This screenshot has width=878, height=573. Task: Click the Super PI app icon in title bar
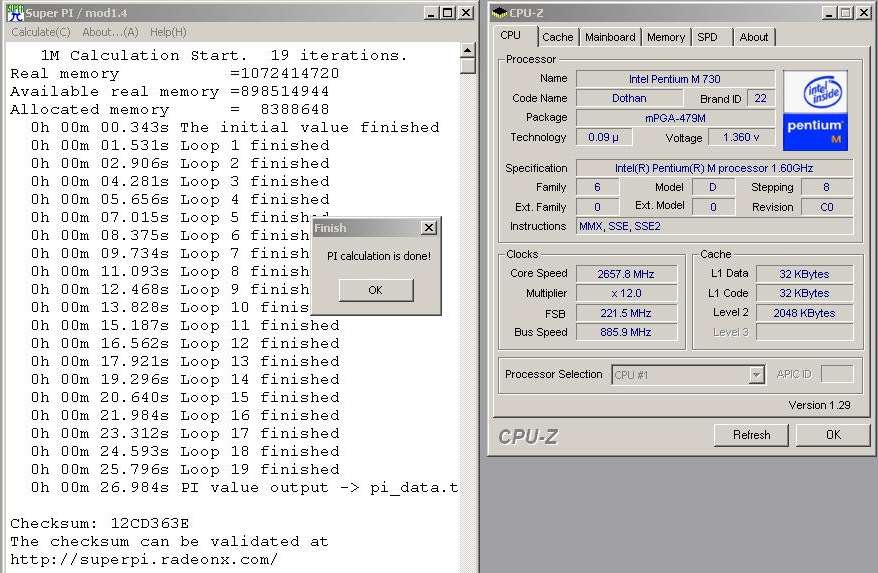(x=15, y=12)
